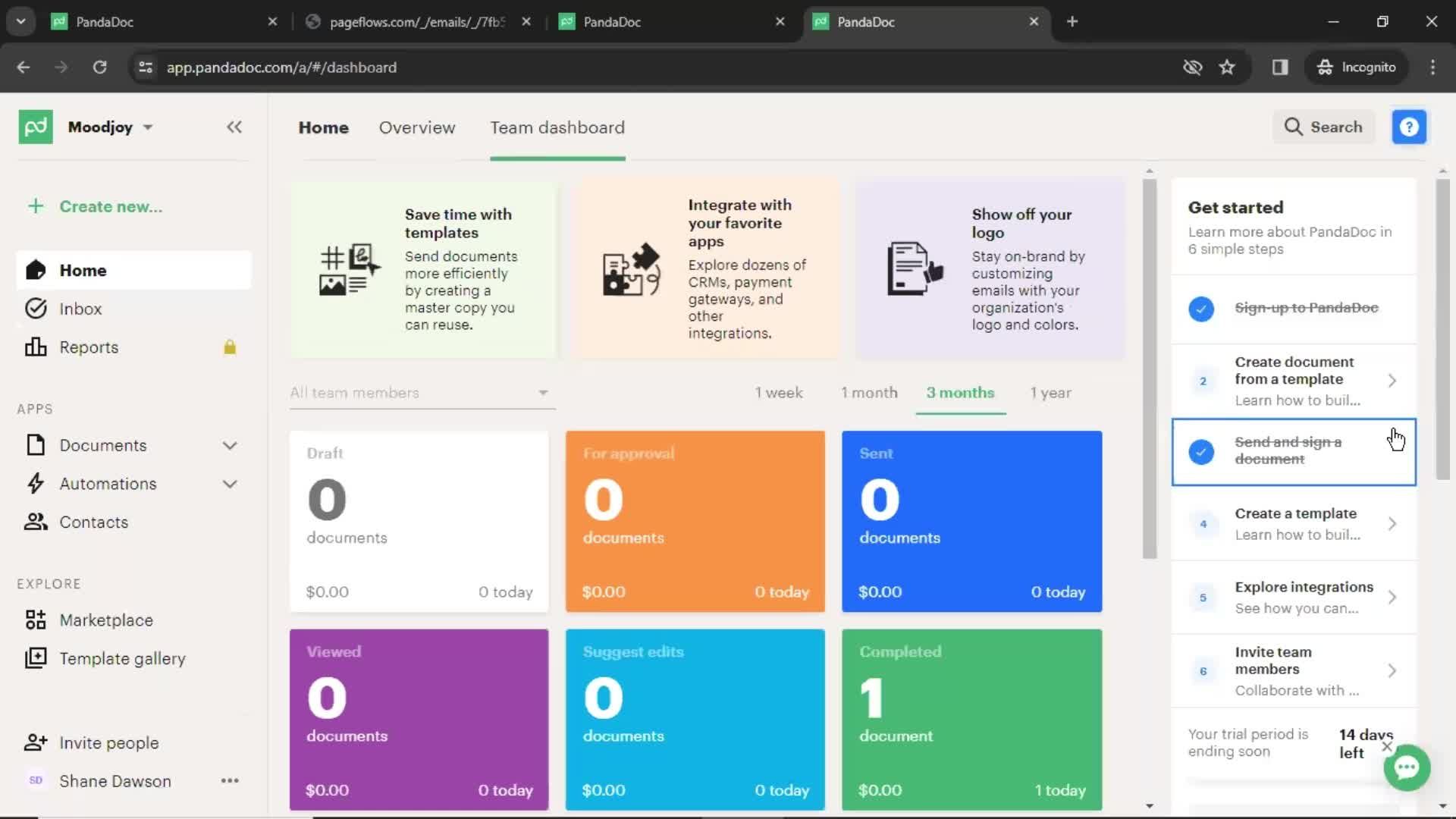Toggle the Documents section expander
1456x819 pixels.
click(228, 445)
